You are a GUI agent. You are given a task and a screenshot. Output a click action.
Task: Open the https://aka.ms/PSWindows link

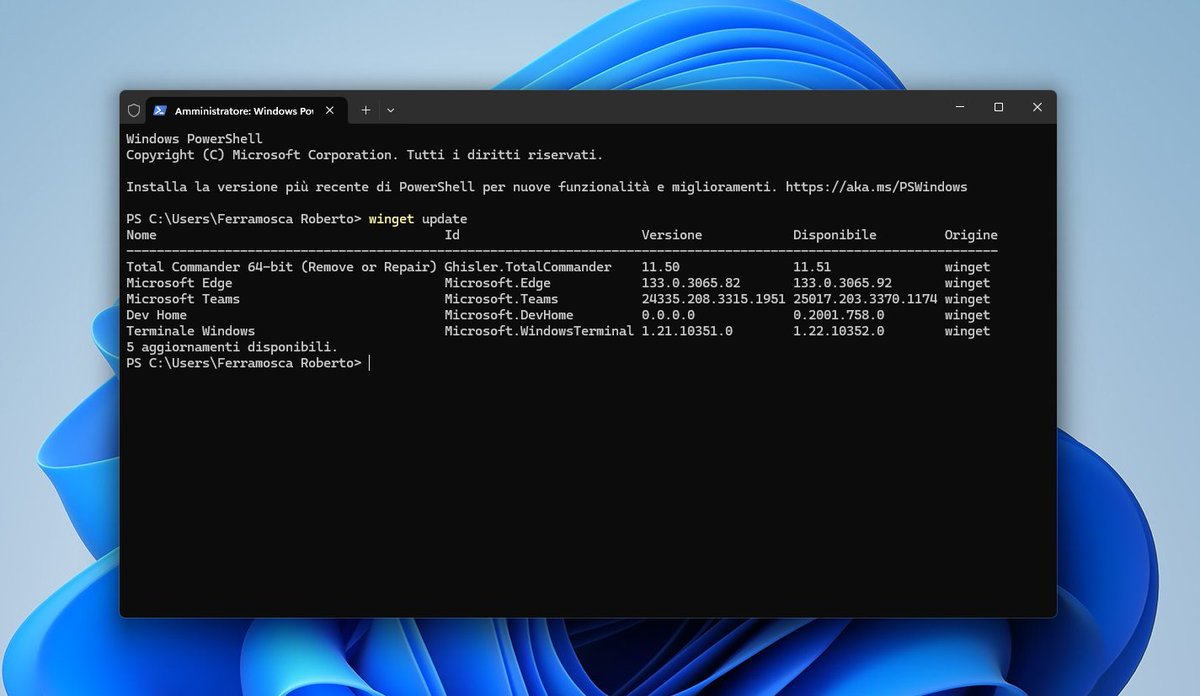coord(876,187)
